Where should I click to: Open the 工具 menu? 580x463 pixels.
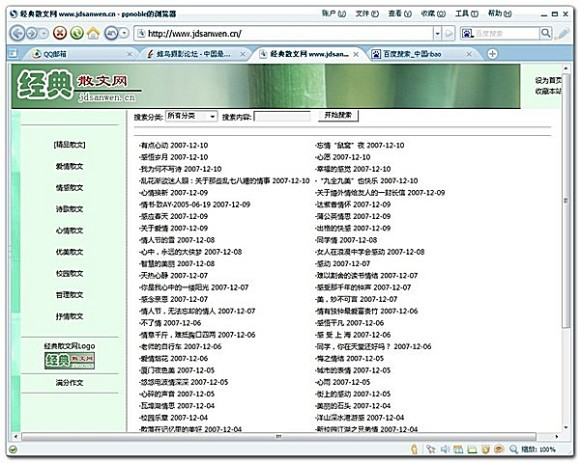(x=466, y=14)
